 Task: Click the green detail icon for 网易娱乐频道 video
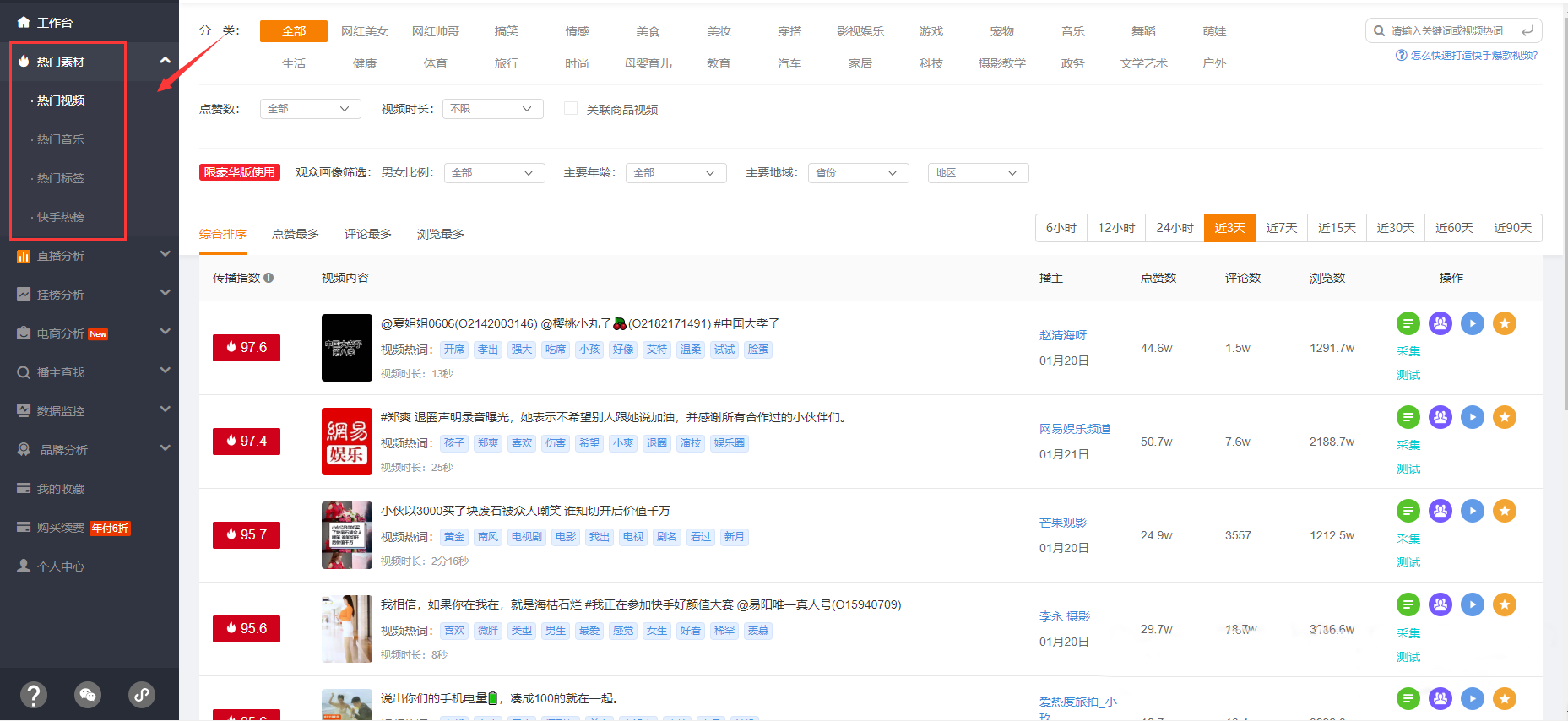tap(1408, 417)
